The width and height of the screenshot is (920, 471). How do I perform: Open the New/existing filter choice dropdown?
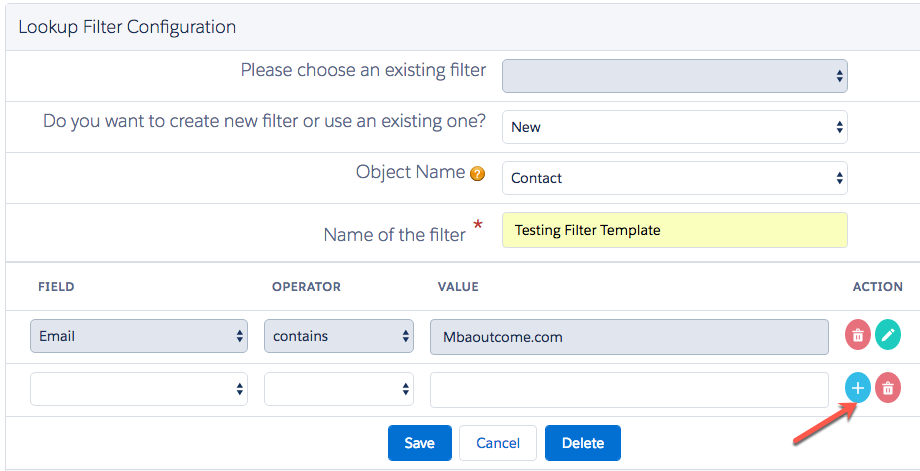tap(674, 127)
